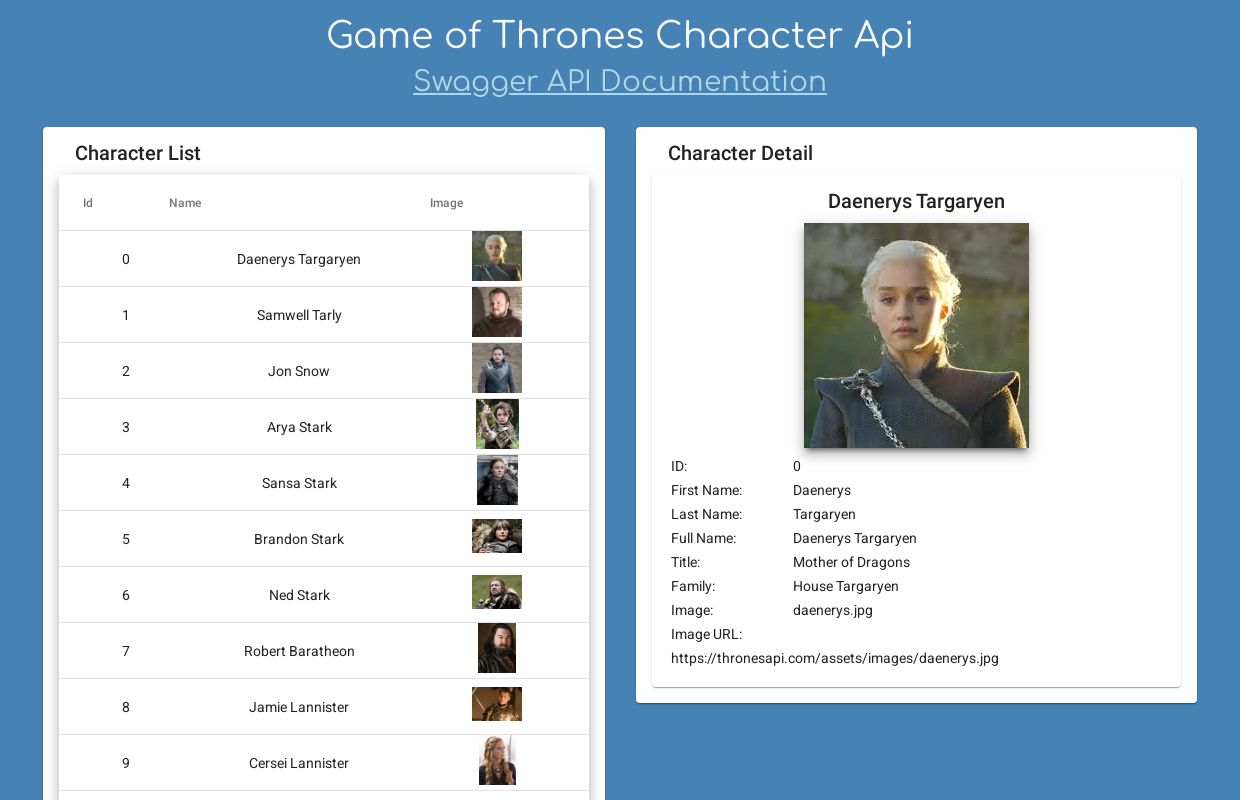Click the First Name value Daenerys
The image size is (1240, 800).
pos(822,490)
